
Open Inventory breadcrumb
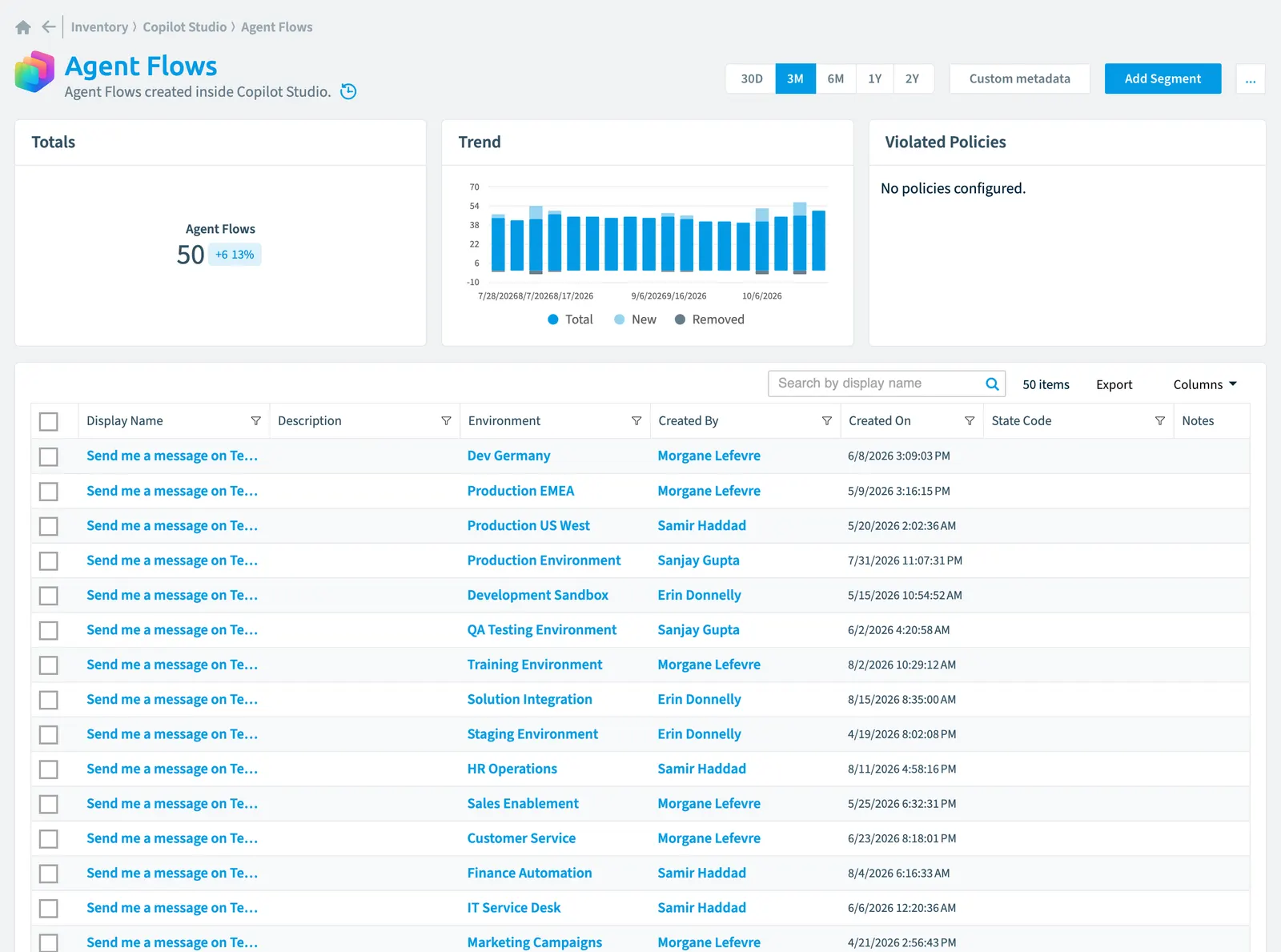(99, 27)
